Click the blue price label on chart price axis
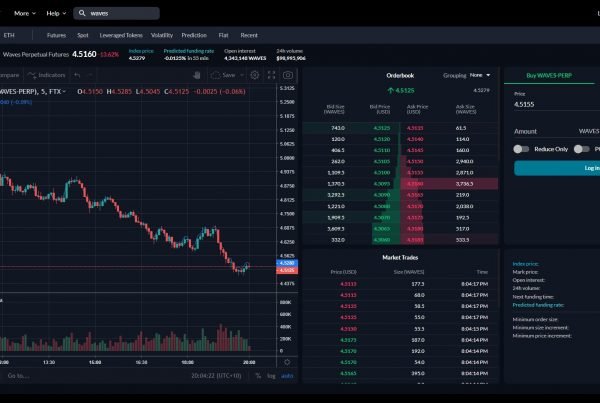The height and width of the screenshot is (403, 600). click(x=287, y=263)
